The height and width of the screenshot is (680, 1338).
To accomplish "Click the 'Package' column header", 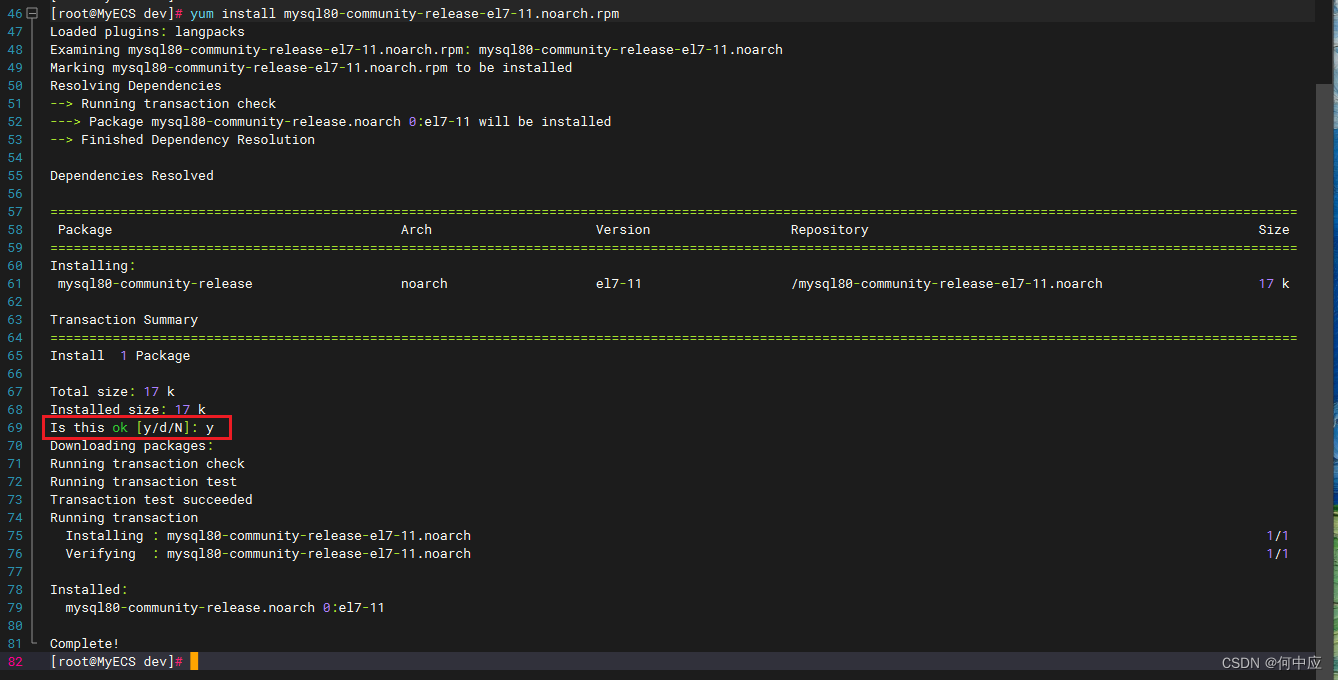I will pyautogui.click(x=85, y=230).
